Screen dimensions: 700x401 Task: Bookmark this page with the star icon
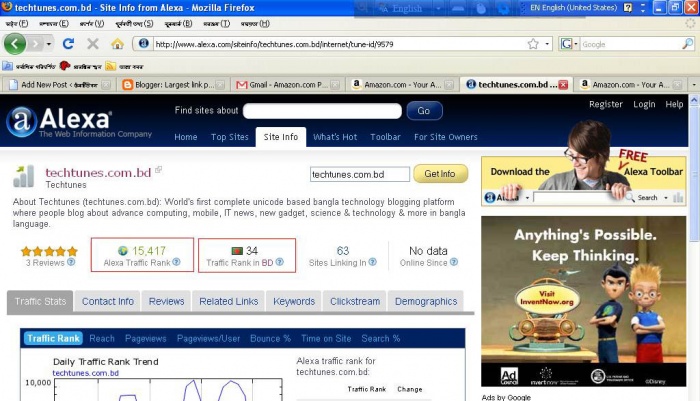[x=533, y=44]
